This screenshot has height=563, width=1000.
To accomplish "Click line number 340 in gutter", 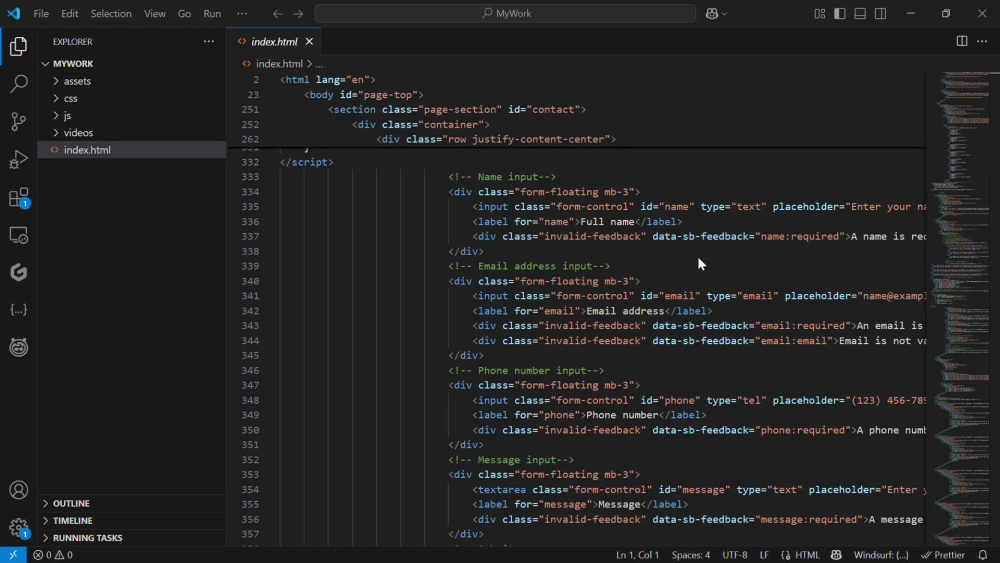I will (x=250, y=281).
